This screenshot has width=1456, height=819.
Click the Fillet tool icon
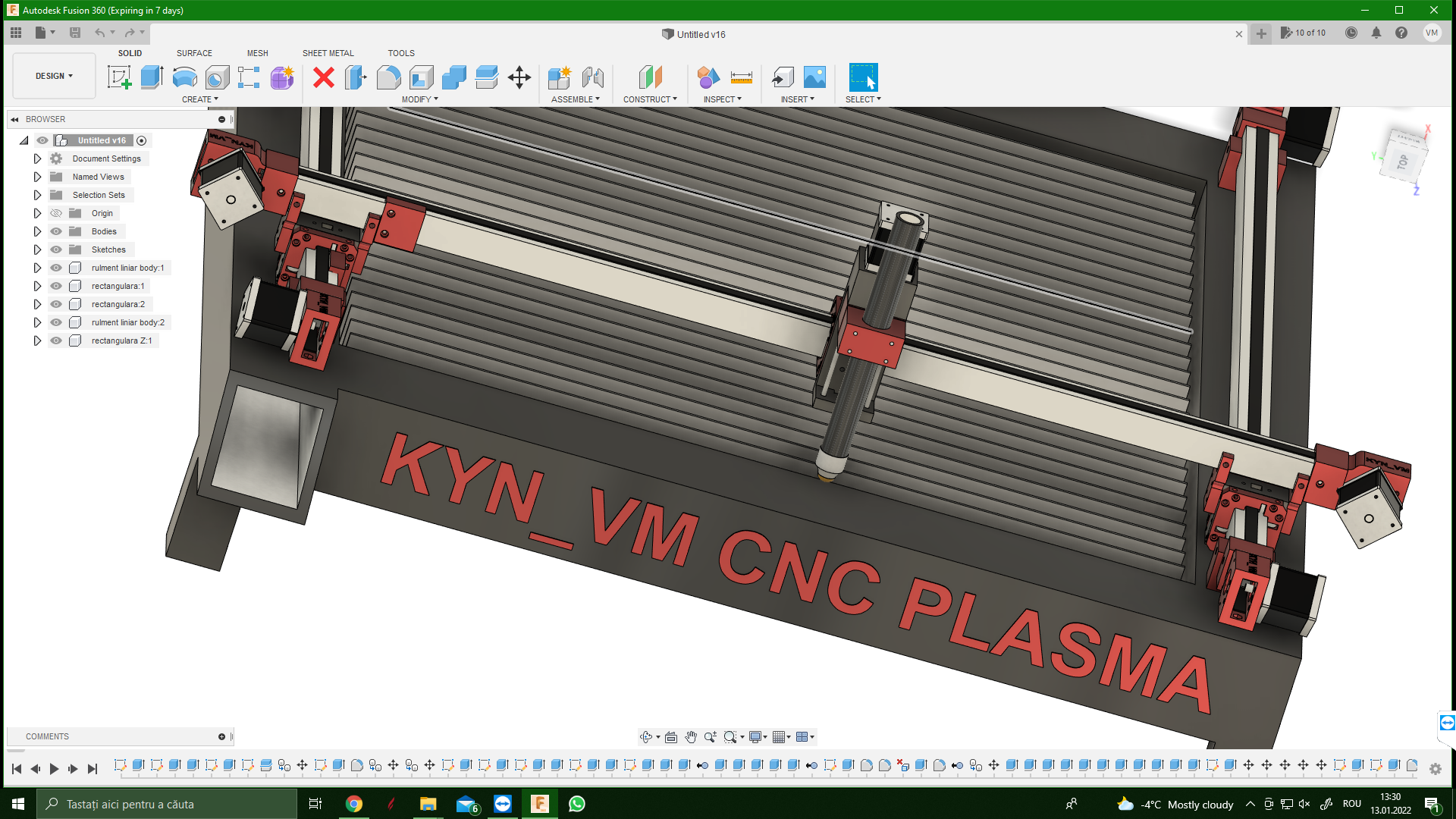(388, 77)
